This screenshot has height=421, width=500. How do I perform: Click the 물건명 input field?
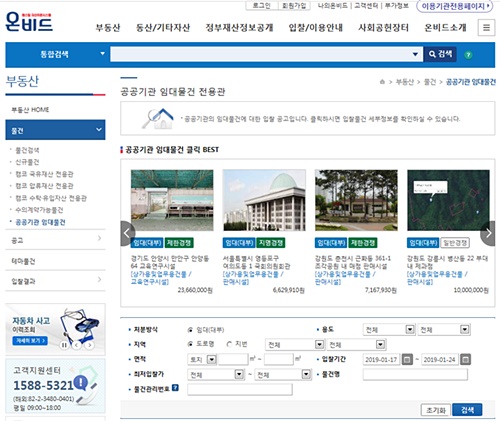tap(415, 375)
